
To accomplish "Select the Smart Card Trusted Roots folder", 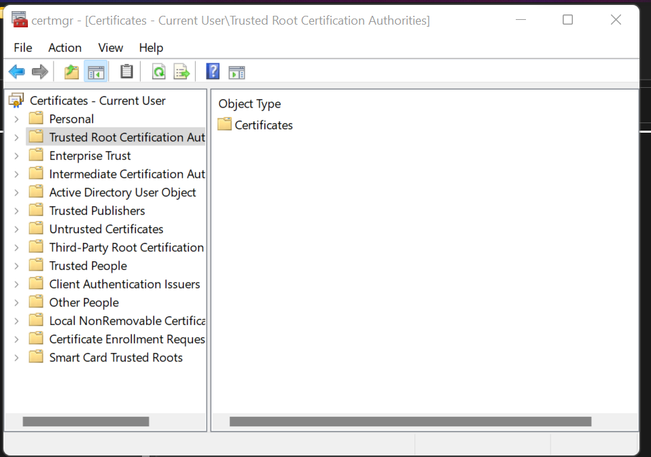I will pyautogui.click(x=116, y=357).
